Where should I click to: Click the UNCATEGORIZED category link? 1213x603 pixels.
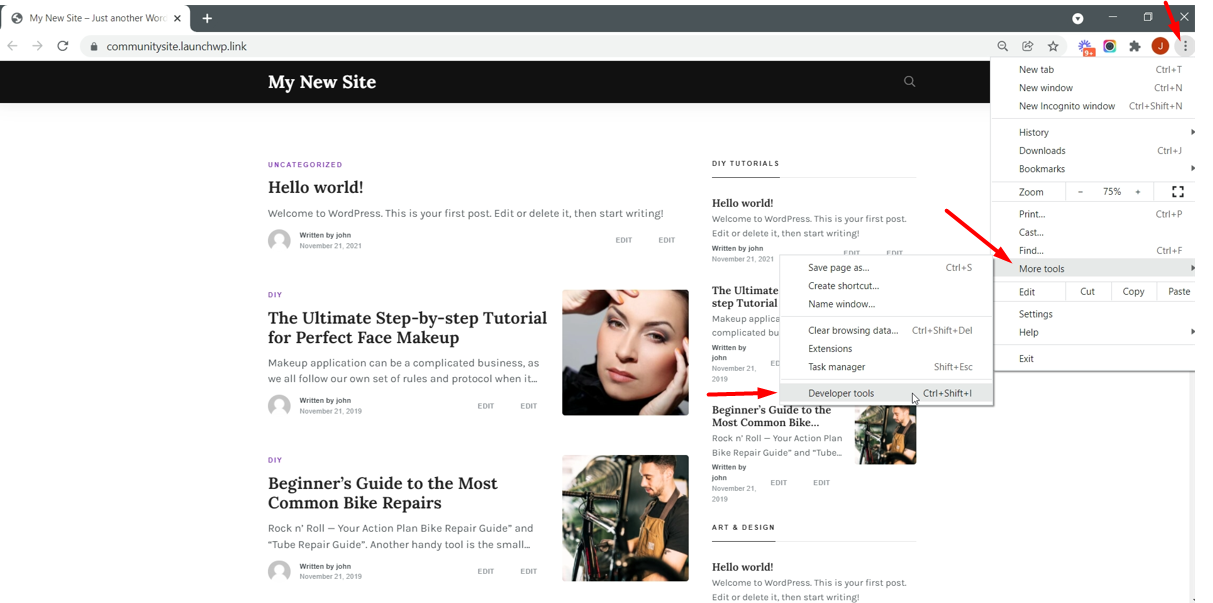click(x=305, y=165)
